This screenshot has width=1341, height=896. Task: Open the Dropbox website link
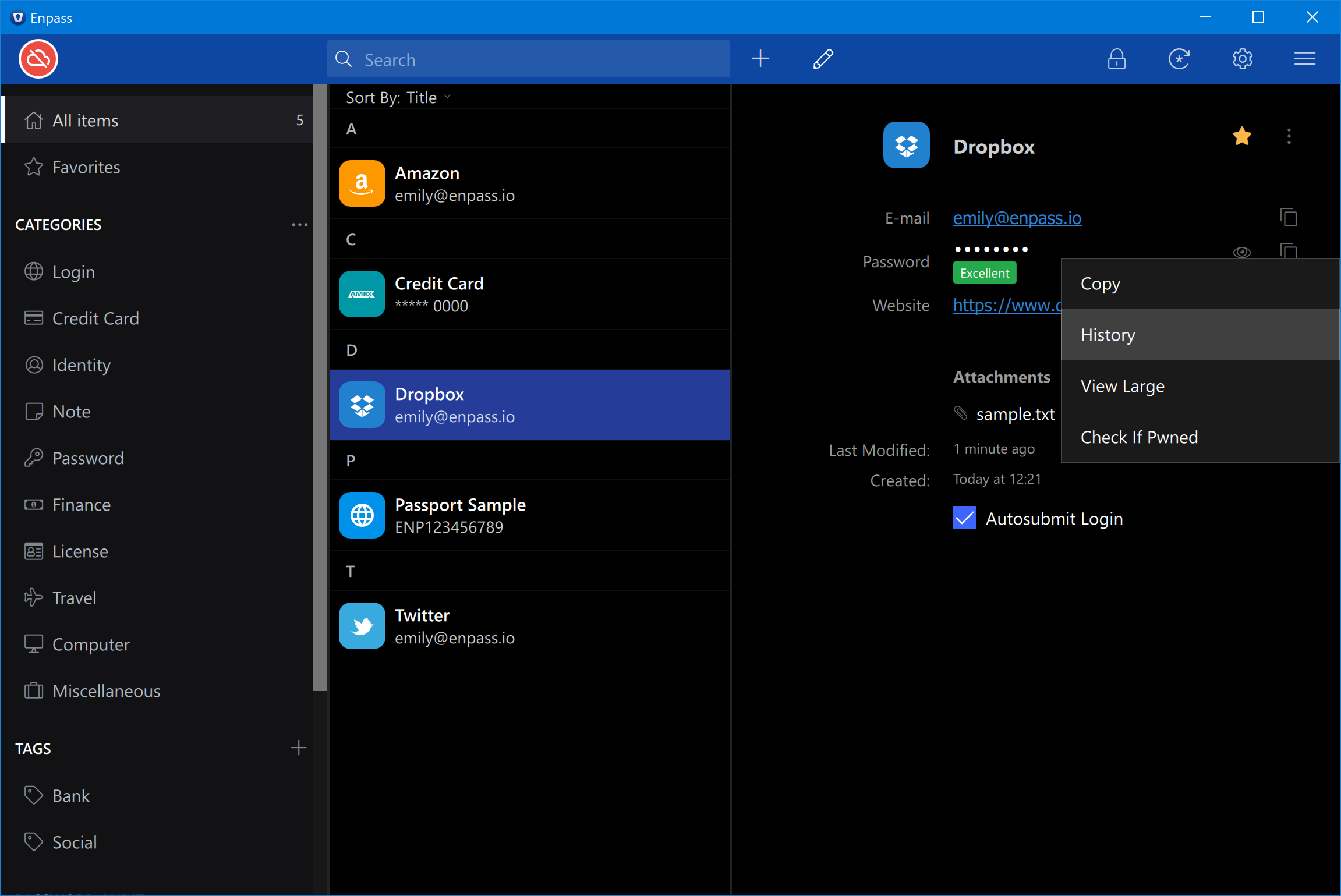tap(1007, 305)
